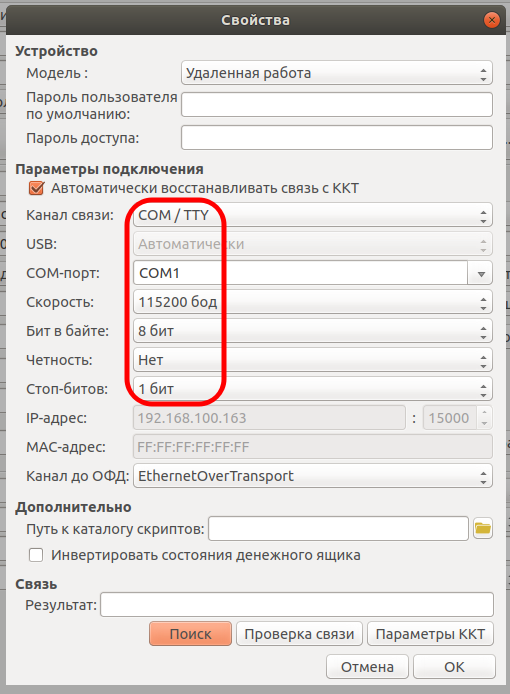Open Канал до ОФД EthernetOverTransport dropdown

313,476
